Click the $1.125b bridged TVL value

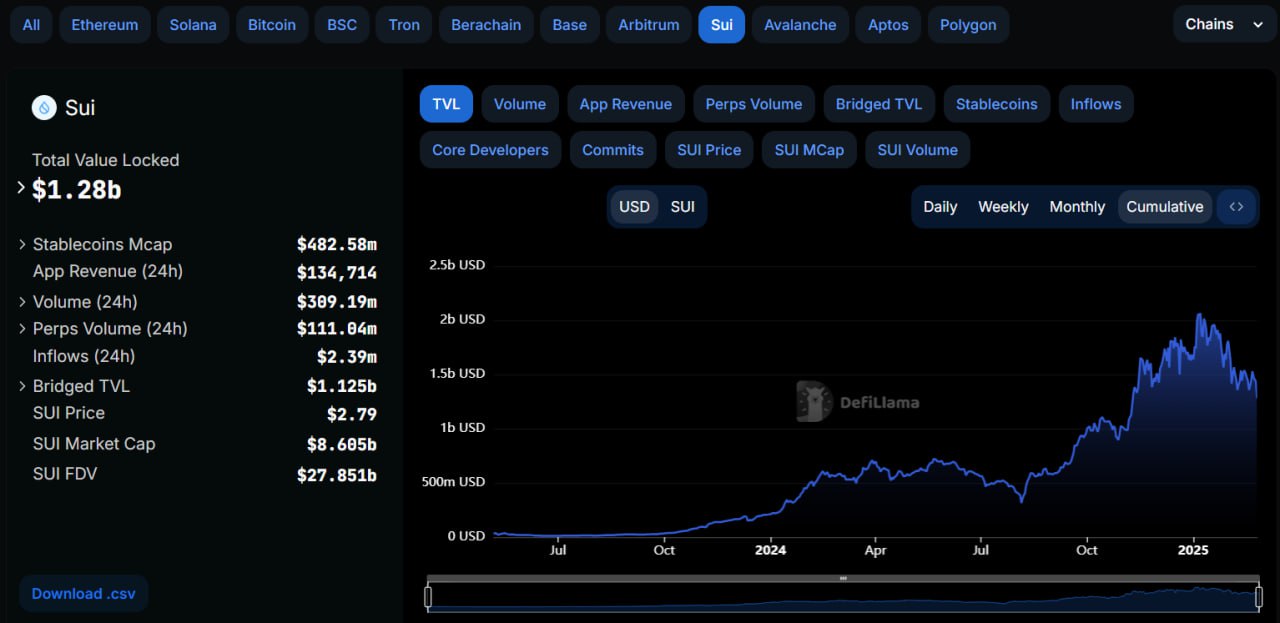tap(342, 386)
